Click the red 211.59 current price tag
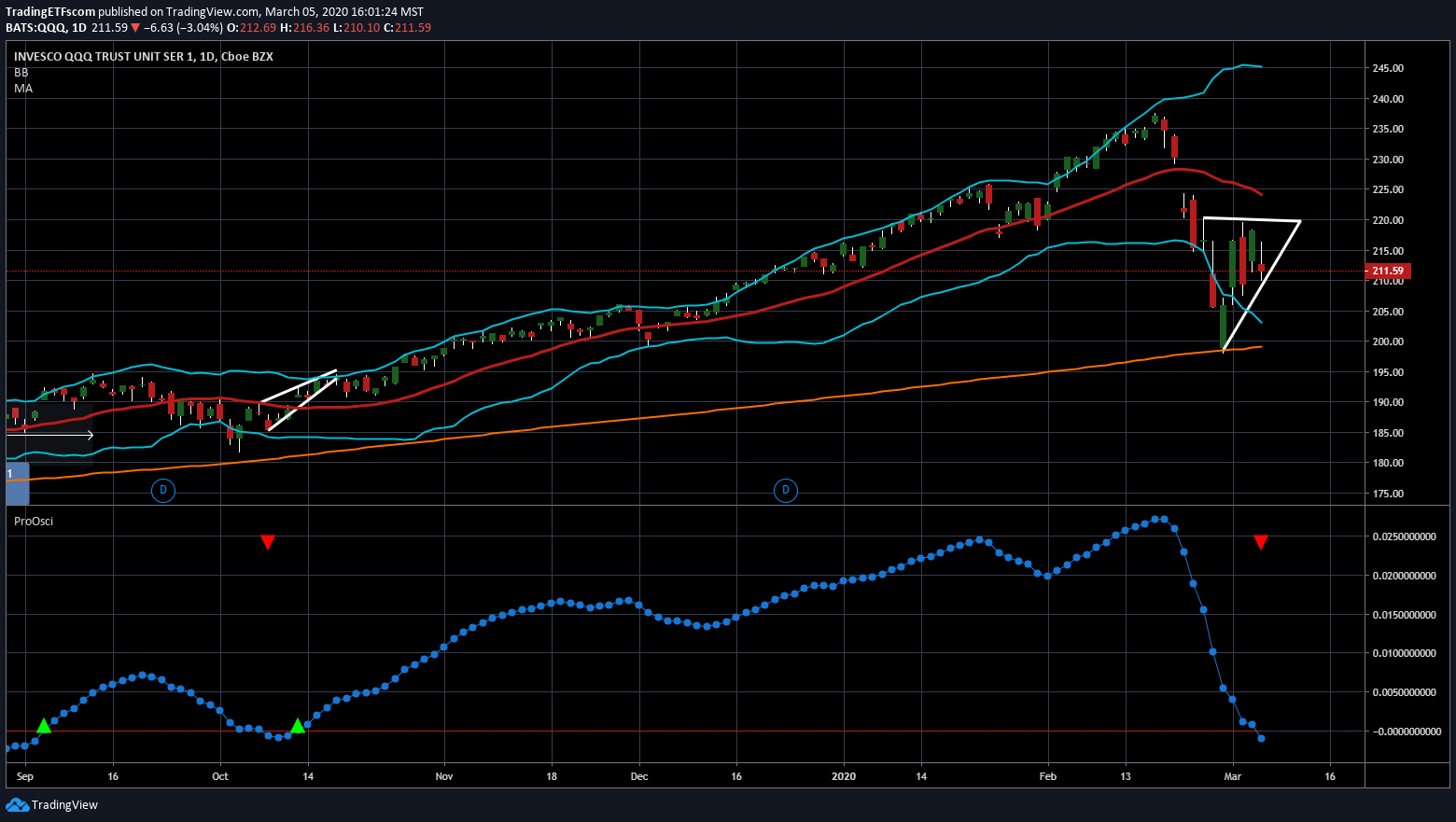Viewport: 1456px width, 822px height. point(1388,272)
